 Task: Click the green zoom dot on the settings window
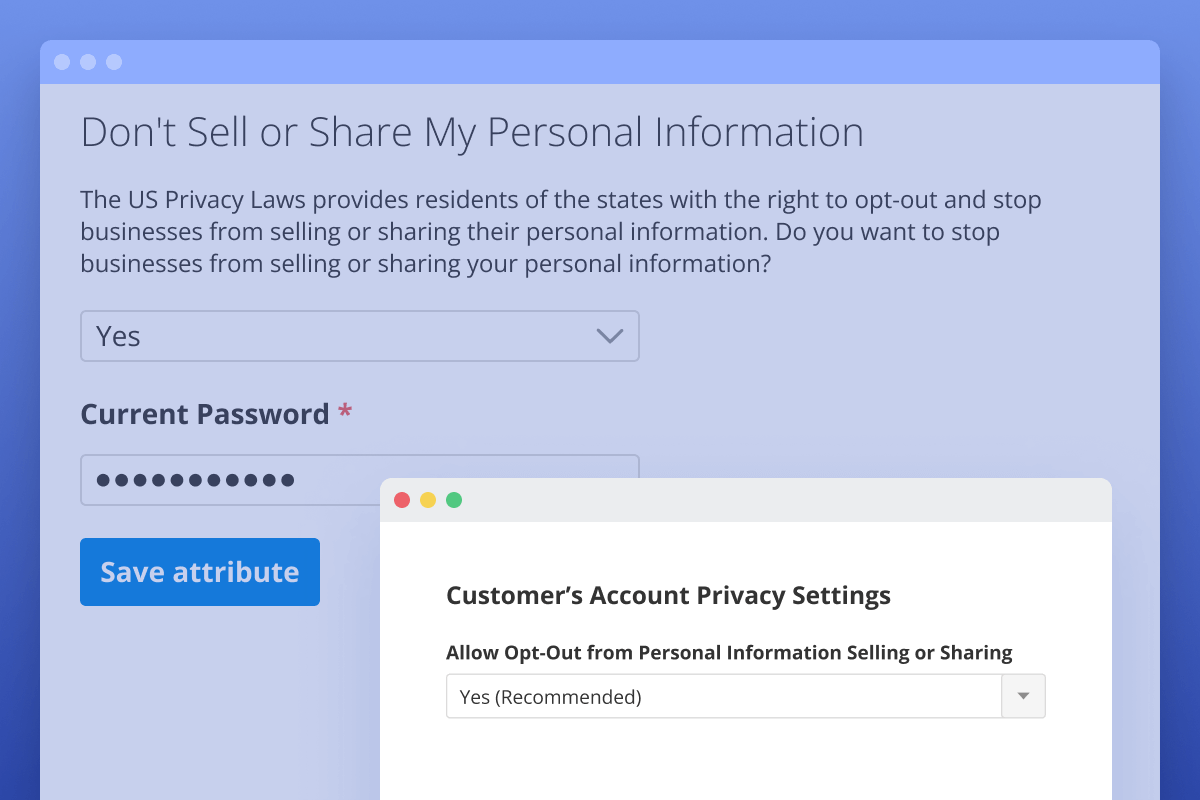click(x=454, y=499)
